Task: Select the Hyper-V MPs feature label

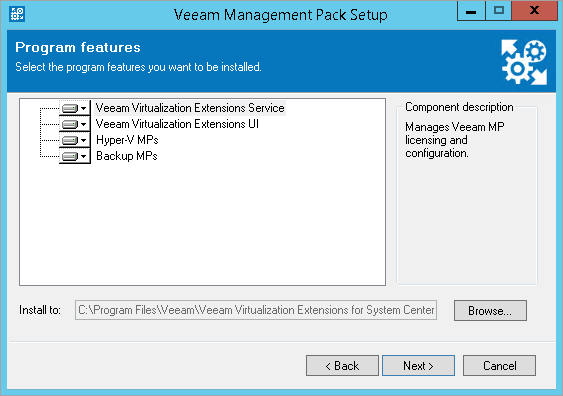Action: 127,140
